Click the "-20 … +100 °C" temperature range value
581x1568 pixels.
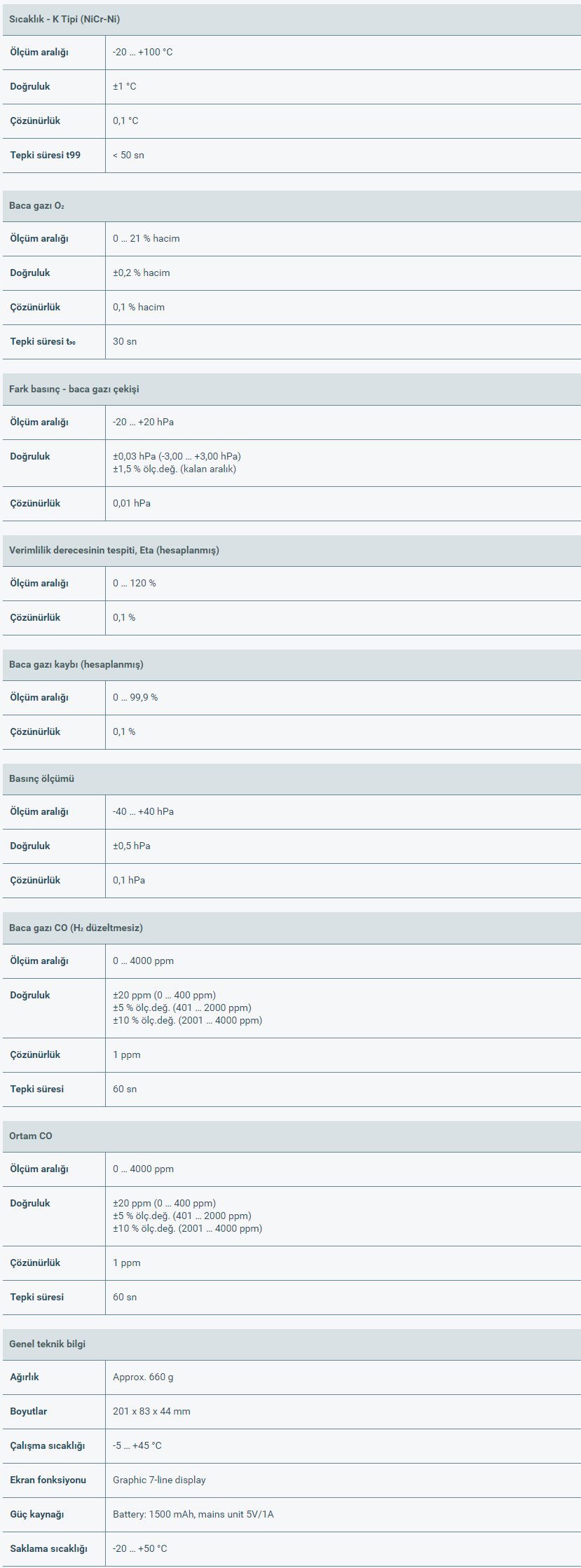pyautogui.click(x=142, y=53)
